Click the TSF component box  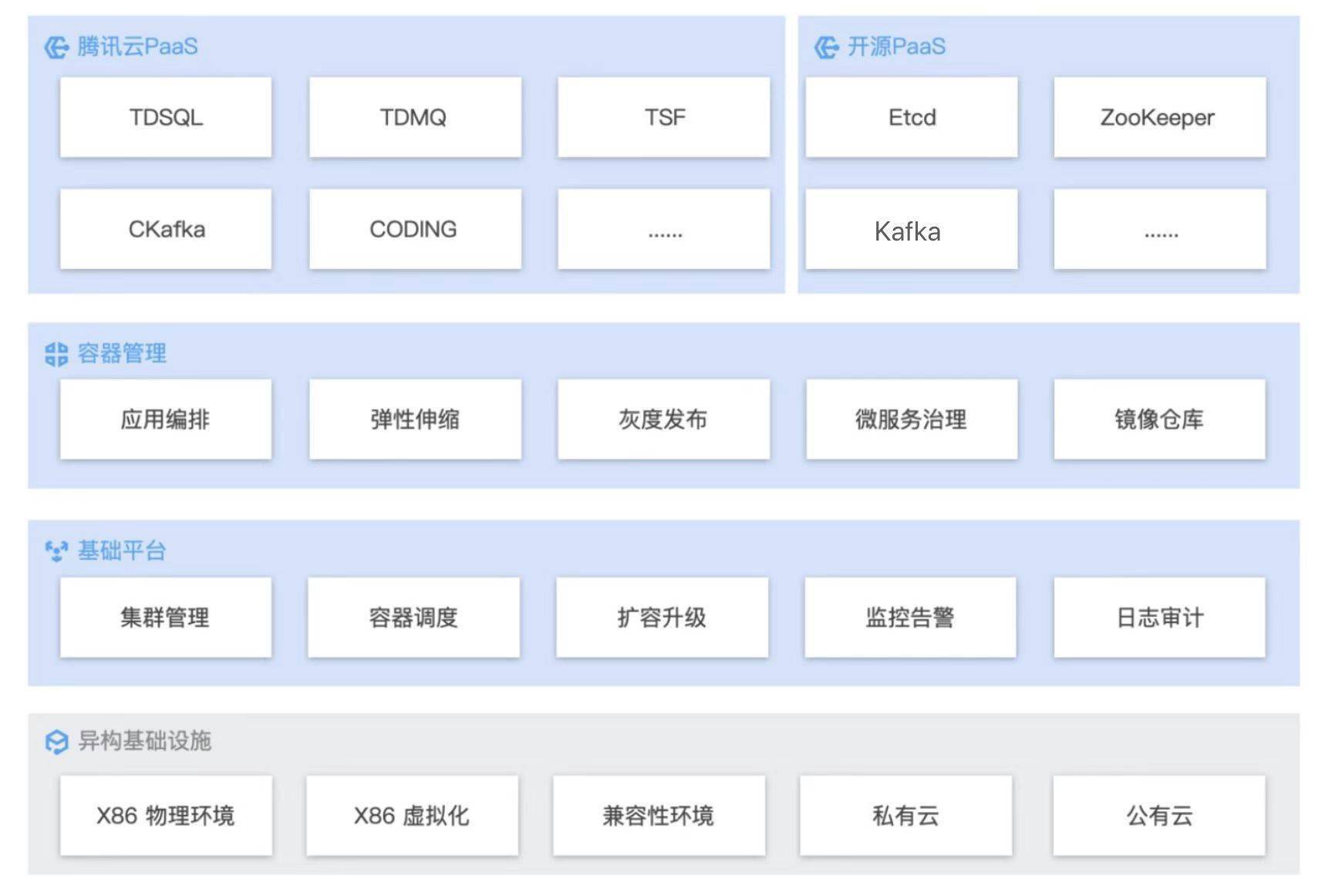(663, 117)
